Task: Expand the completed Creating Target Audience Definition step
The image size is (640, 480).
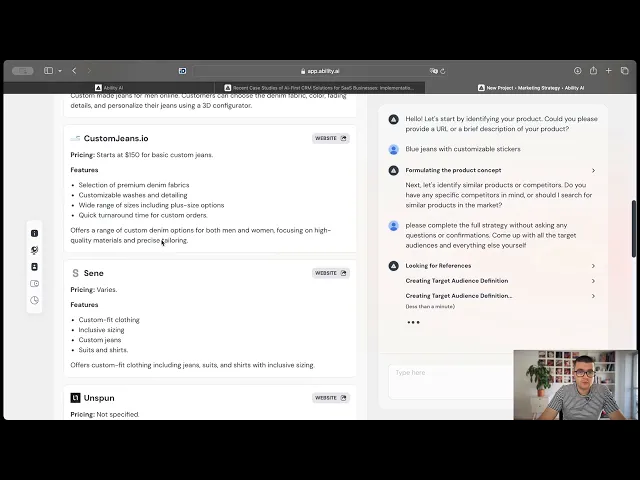Action: pos(593,281)
